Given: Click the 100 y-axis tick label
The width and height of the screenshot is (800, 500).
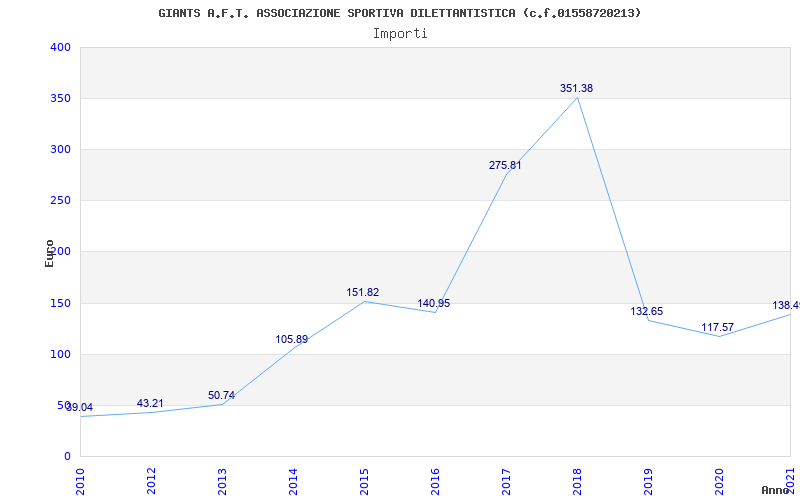Looking at the screenshot, I should tap(60, 354).
